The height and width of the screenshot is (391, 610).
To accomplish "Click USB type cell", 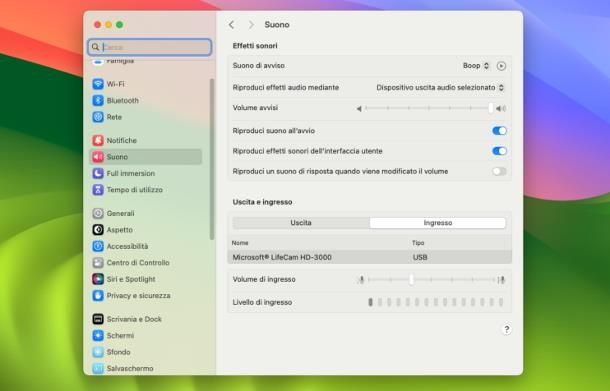I will (x=420, y=257).
